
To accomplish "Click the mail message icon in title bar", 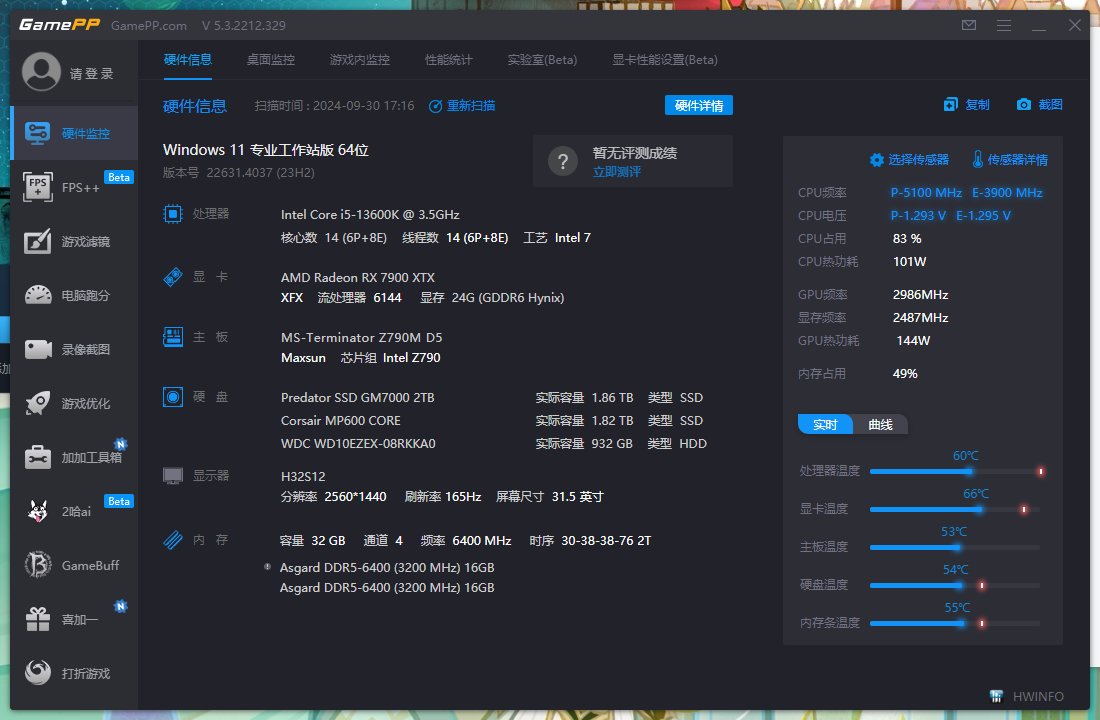I will point(969,25).
